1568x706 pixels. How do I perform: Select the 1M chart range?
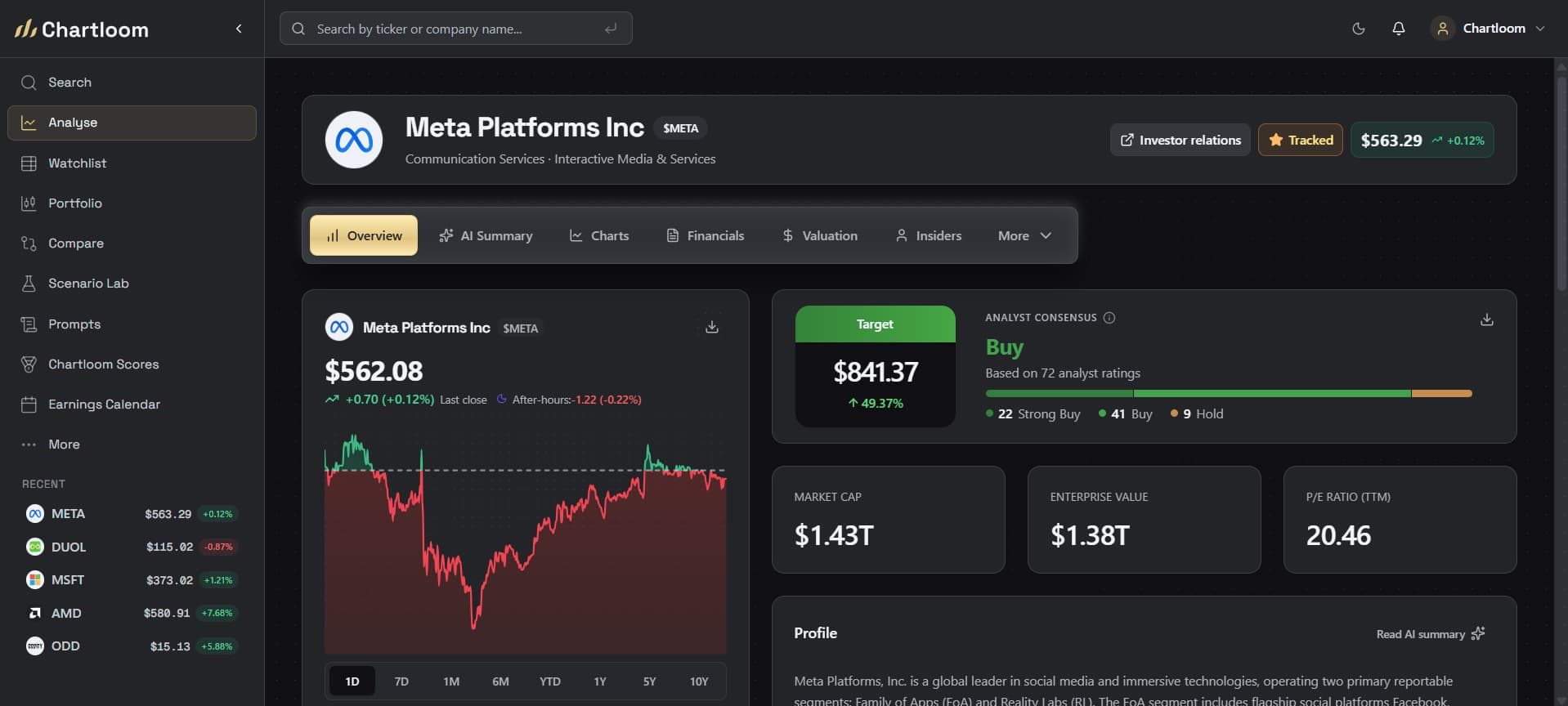coord(451,681)
